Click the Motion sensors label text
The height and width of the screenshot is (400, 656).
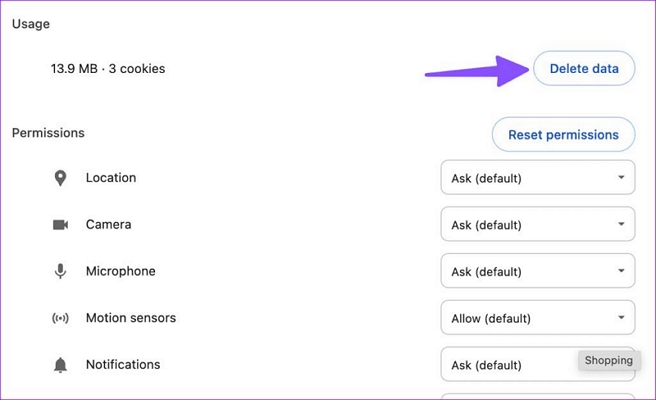pyautogui.click(x=131, y=318)
